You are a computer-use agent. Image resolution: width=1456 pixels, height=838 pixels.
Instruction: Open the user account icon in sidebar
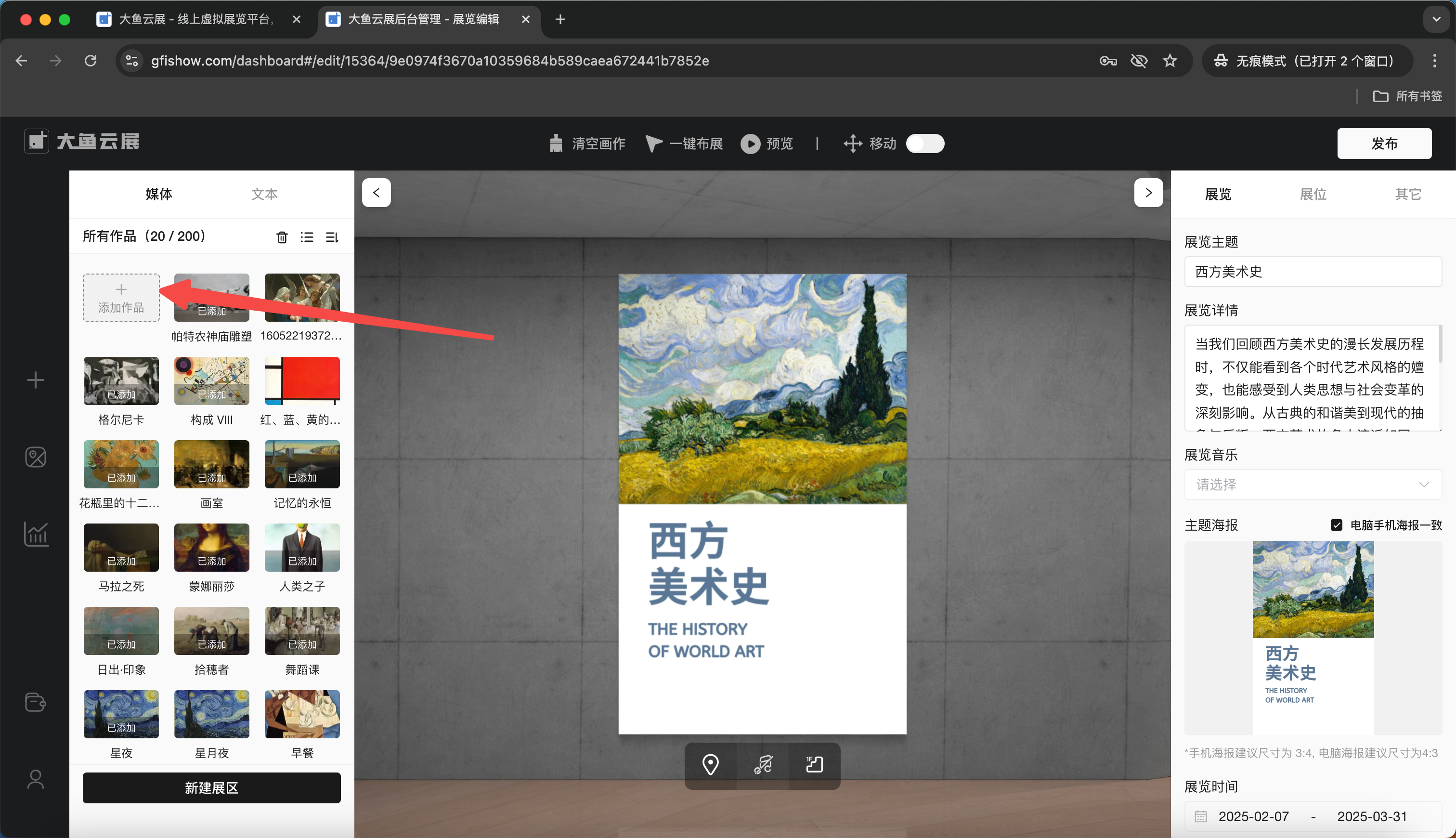(36, 779)
